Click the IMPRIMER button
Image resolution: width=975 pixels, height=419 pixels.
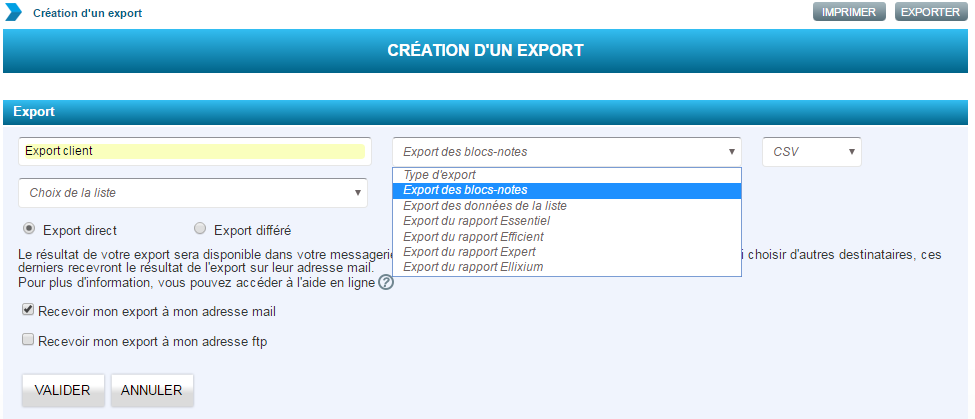(849, 12)
